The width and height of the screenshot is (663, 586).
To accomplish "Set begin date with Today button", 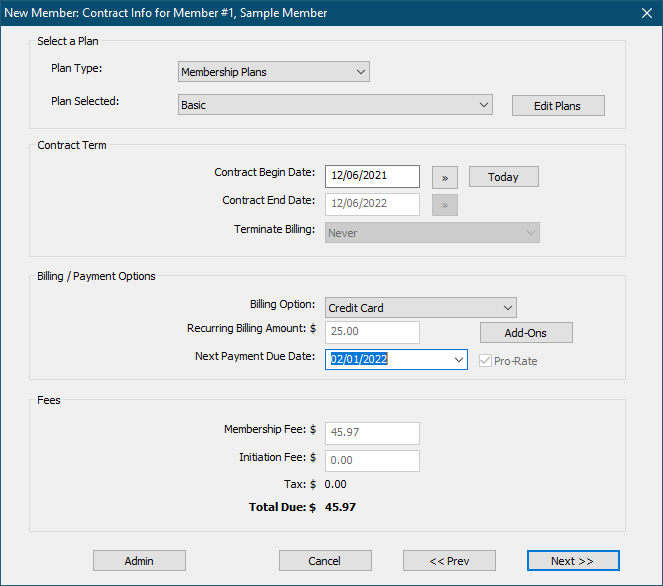I will click(x=503, y=177).
